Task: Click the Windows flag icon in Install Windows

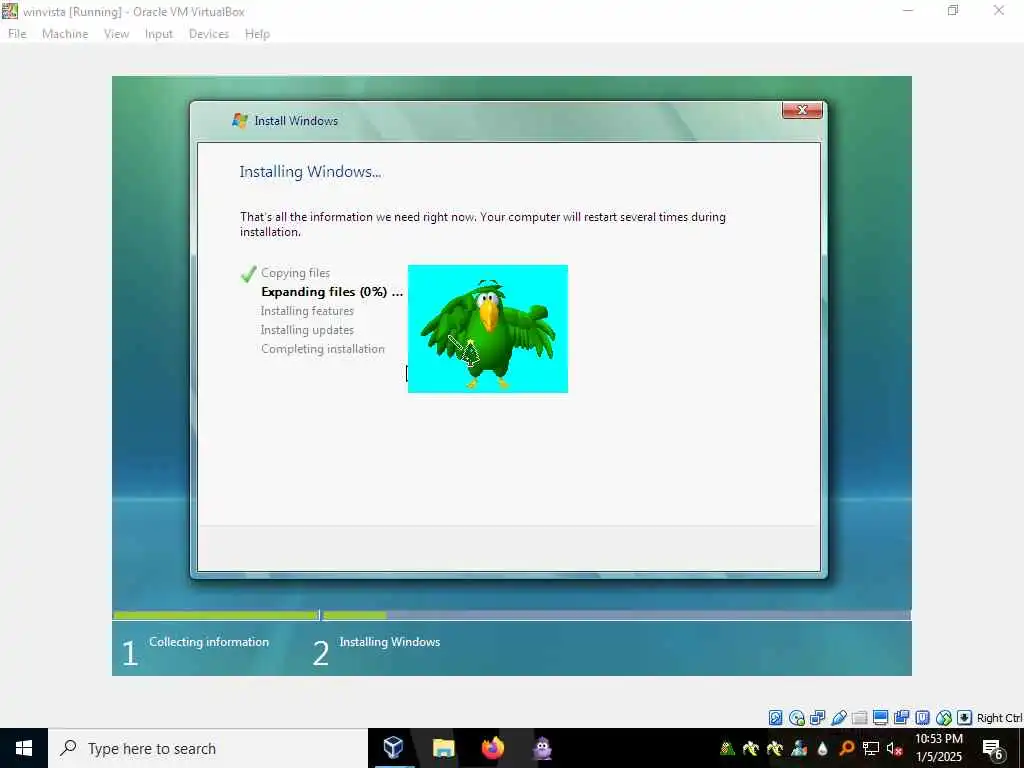Action: click(240, 120)
